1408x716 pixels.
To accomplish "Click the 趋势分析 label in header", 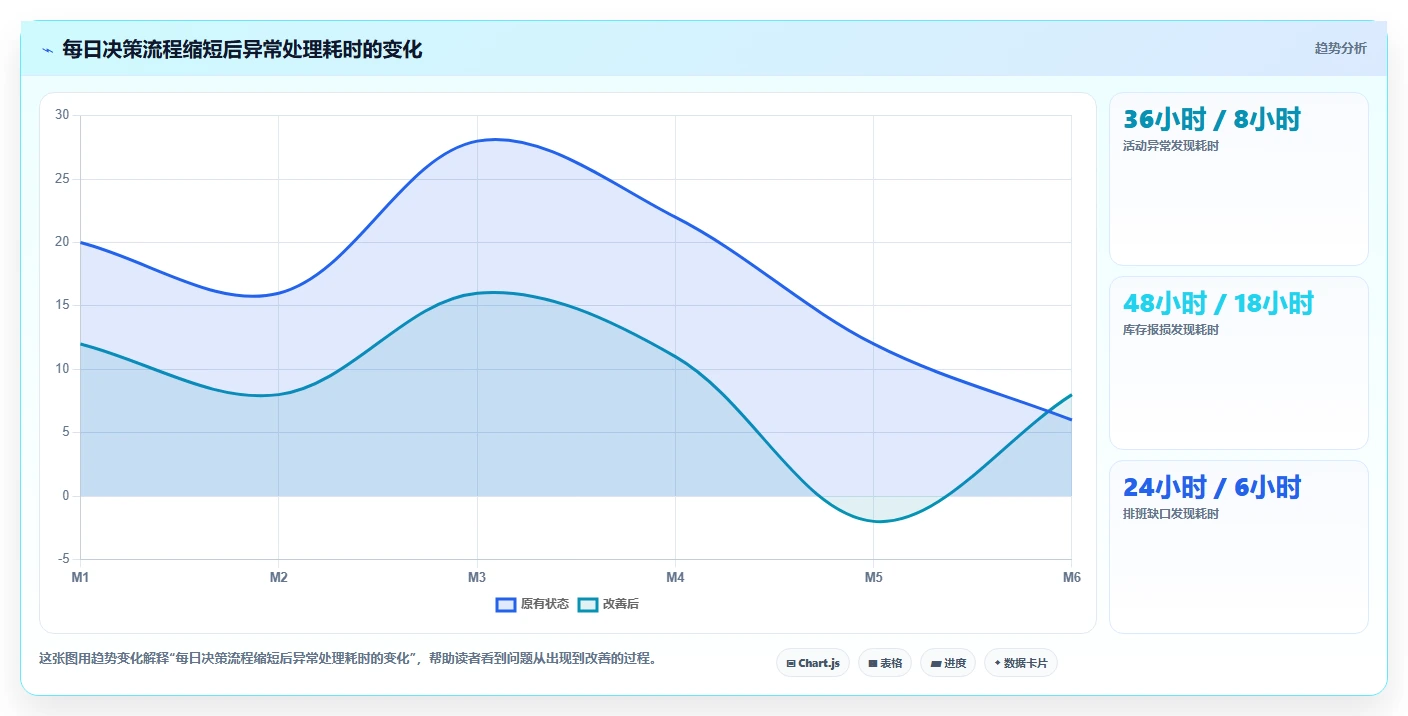I will [x=1340, y=48].
